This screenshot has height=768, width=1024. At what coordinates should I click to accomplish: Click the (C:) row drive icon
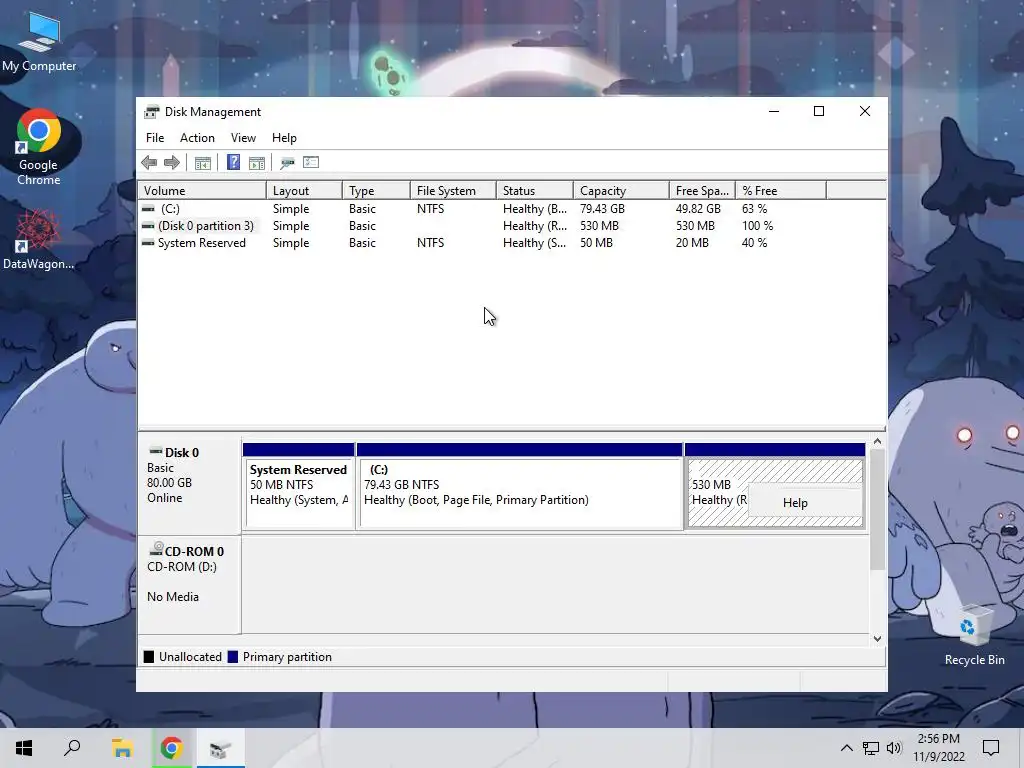(x=148, y=209)
